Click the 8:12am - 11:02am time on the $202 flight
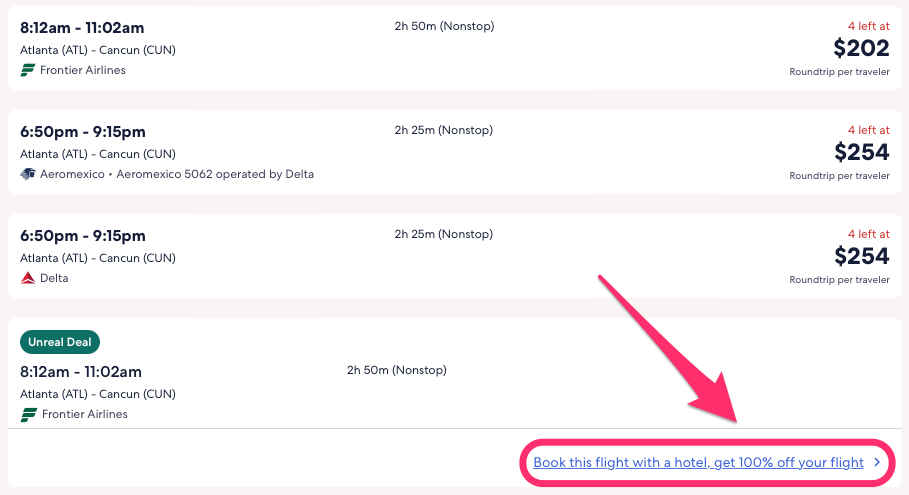909x495 pixels. [84, 28]
